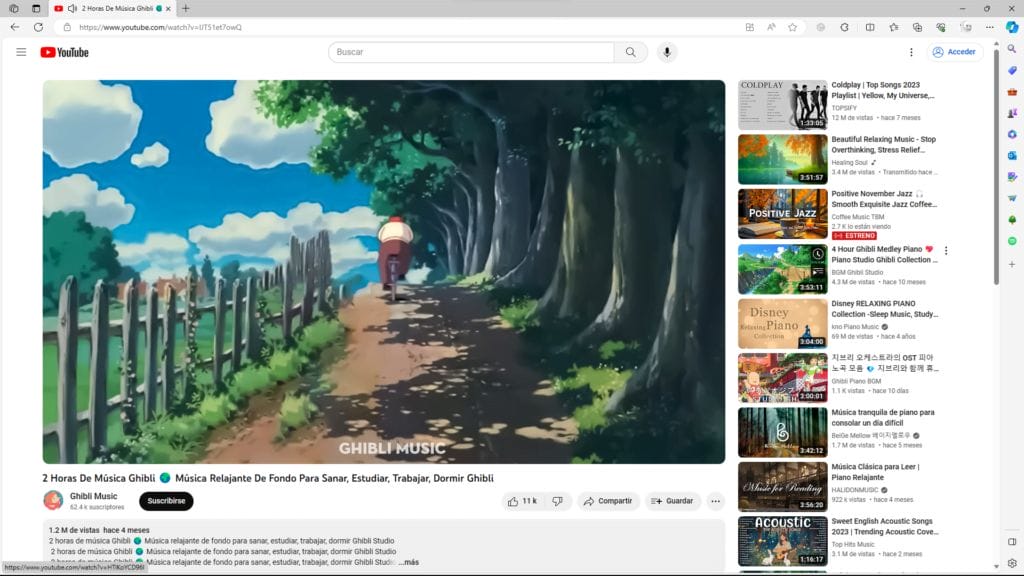The height and width of the screenshot is (576, 1024).
Task: Add this page to browser favorites
Action: [x=792, y=27]
